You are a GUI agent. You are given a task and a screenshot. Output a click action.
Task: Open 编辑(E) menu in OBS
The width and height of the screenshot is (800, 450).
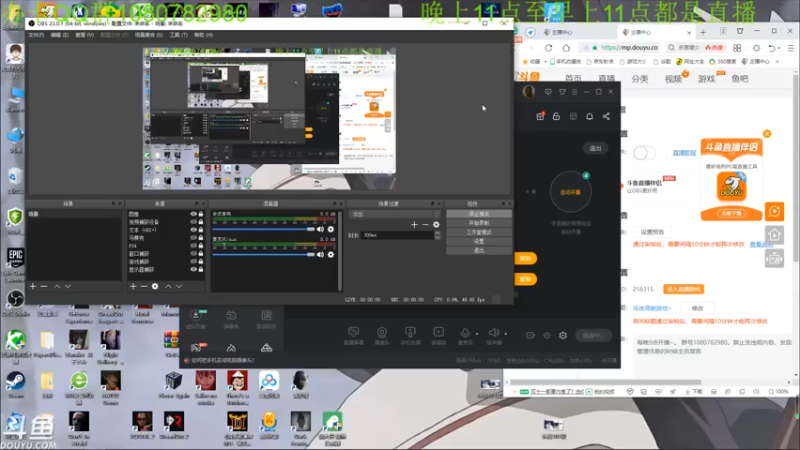[x=59, y=35]
